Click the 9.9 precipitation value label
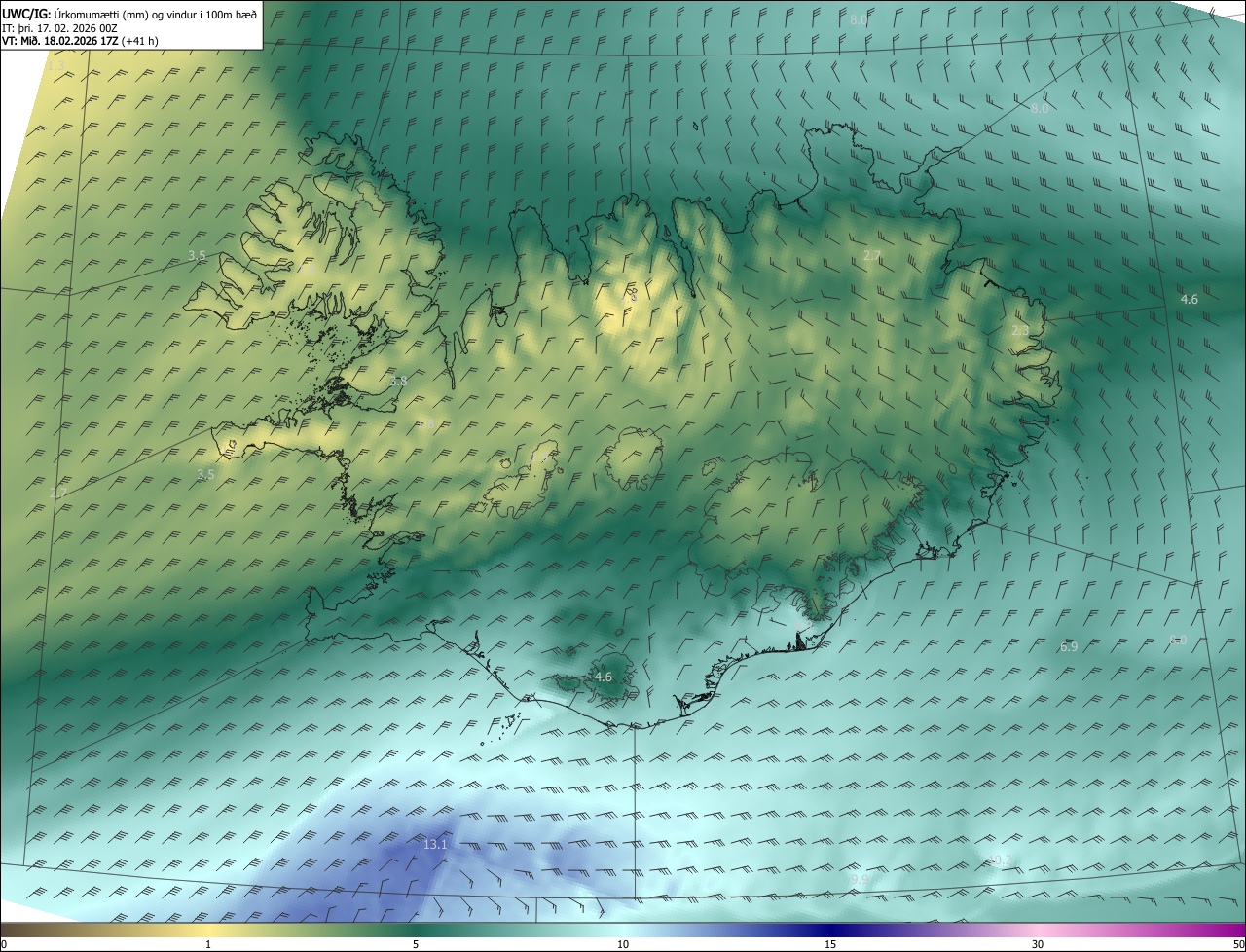Viewport: 1246px width, 952px height. click(859, 880)
